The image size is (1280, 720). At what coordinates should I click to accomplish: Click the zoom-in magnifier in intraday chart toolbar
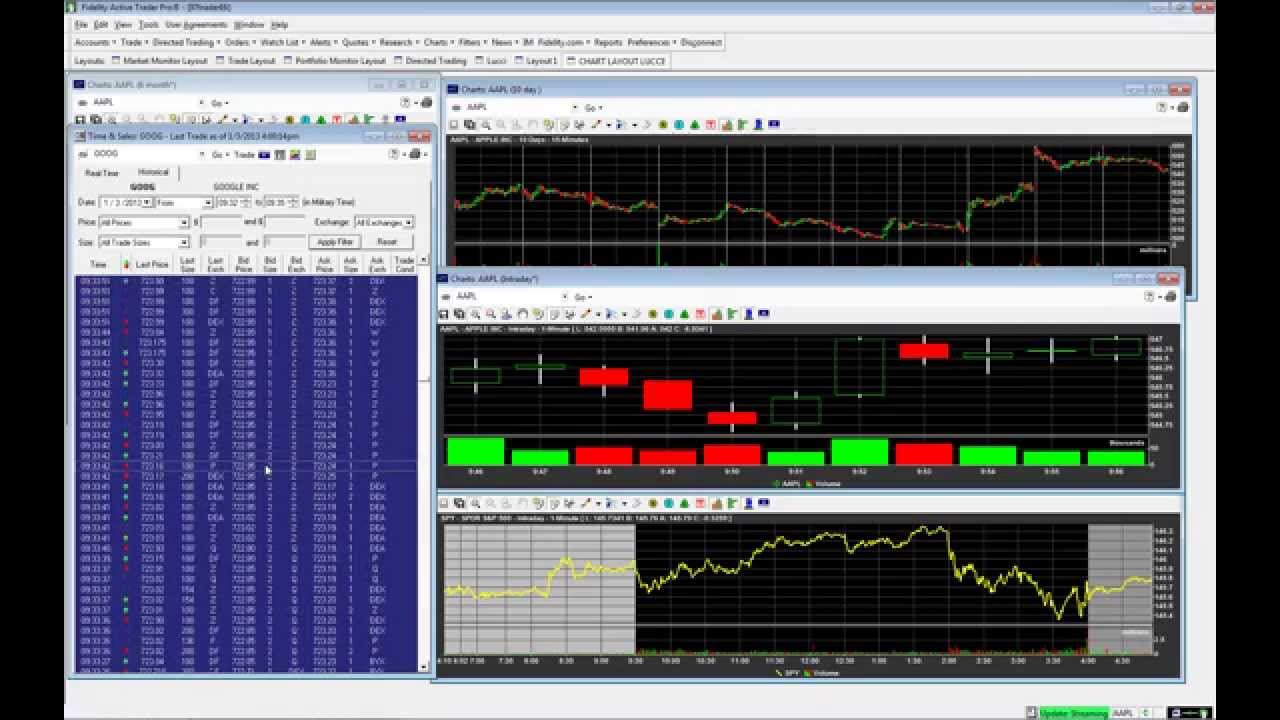coord(475,313)
